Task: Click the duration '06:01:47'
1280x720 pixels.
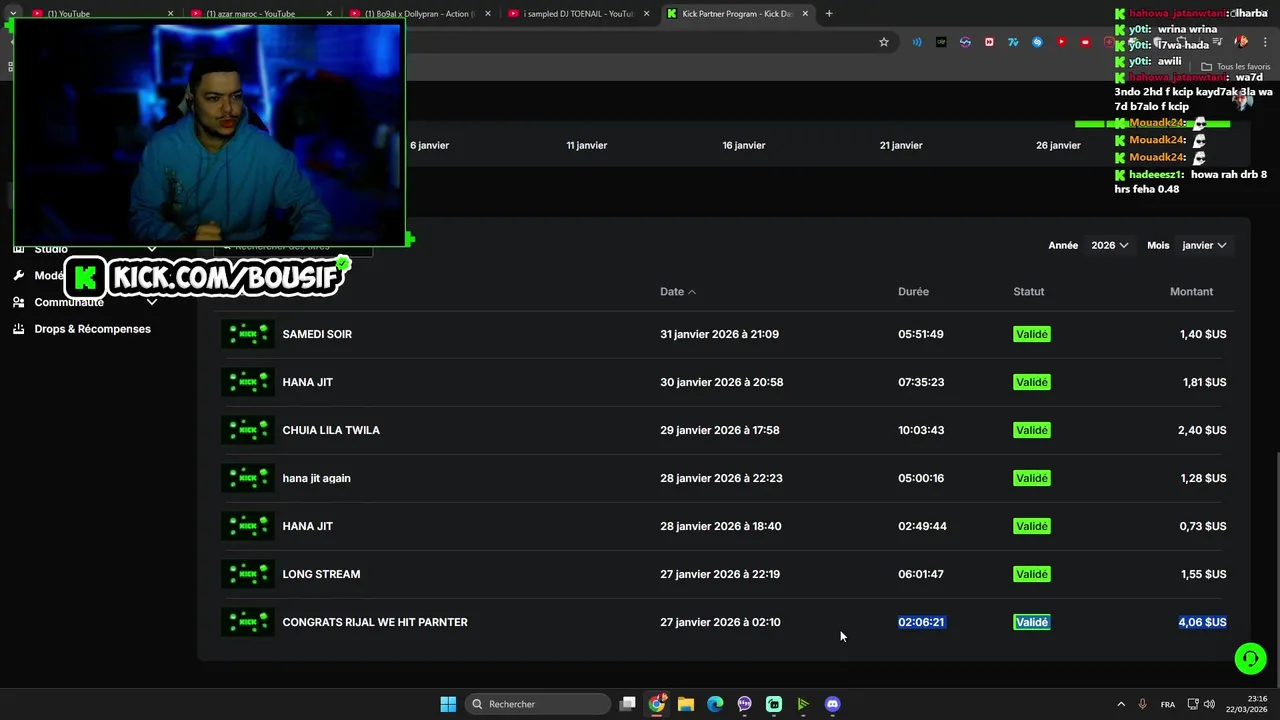Action: point(920,574)
